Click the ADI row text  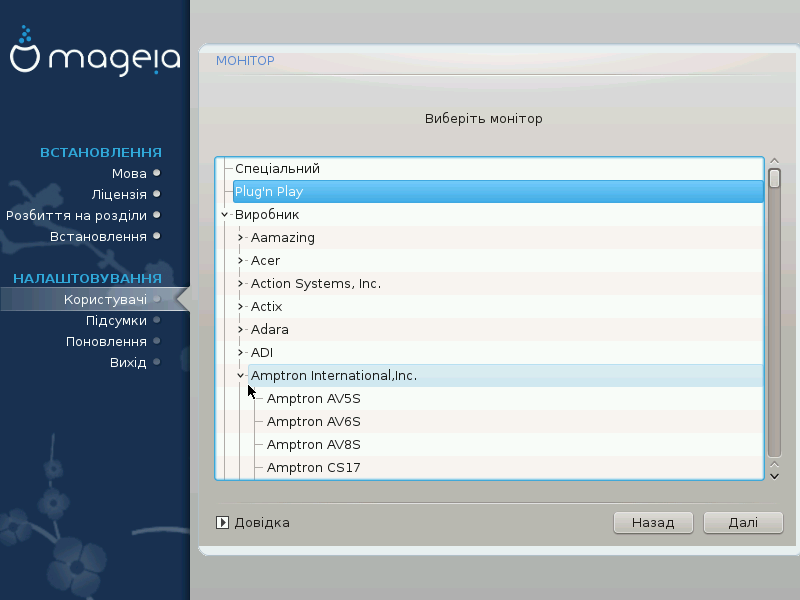click(262, 353)
